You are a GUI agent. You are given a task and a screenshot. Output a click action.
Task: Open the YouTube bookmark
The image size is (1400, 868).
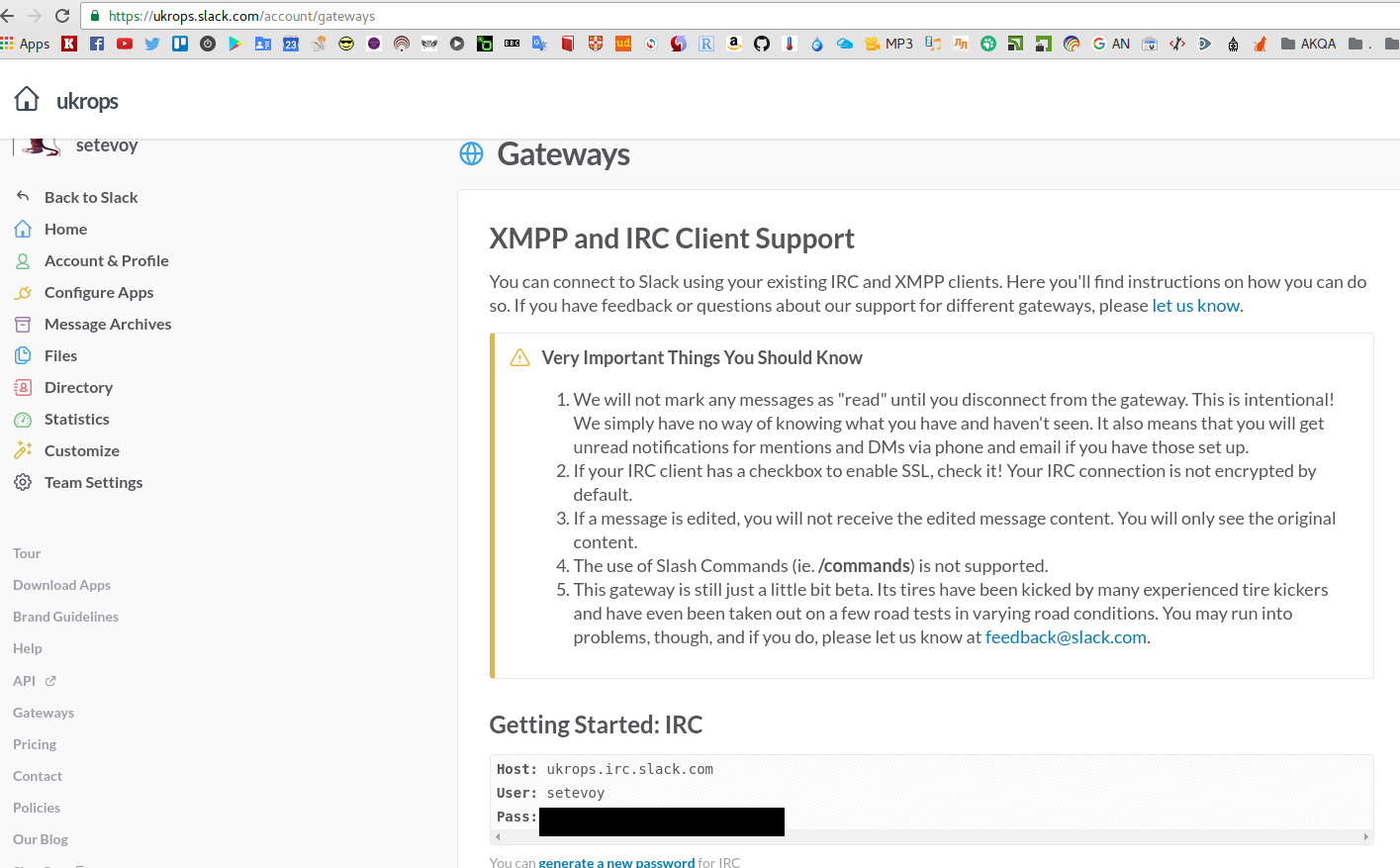125,44
